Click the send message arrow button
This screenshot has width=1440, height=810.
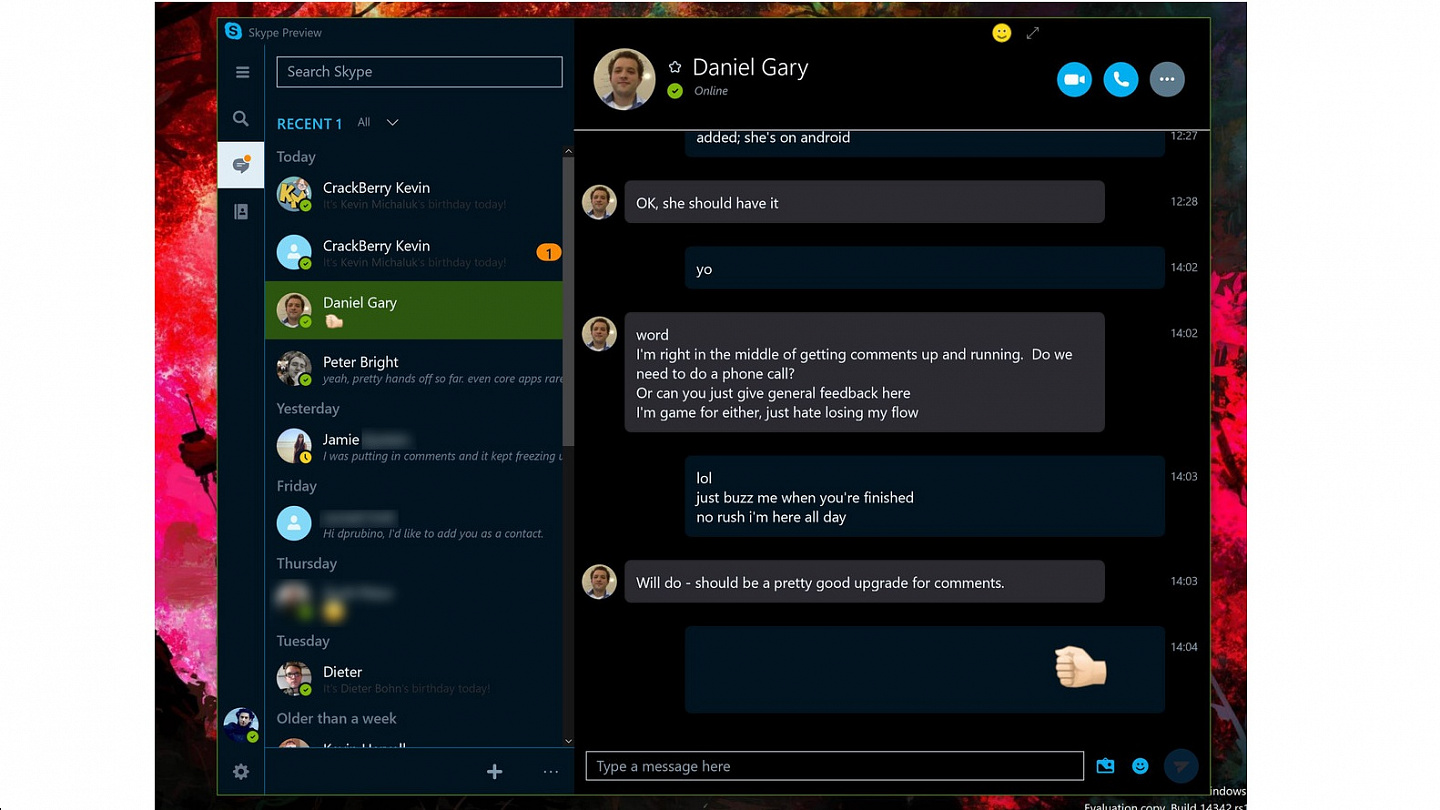point(1181,766)
